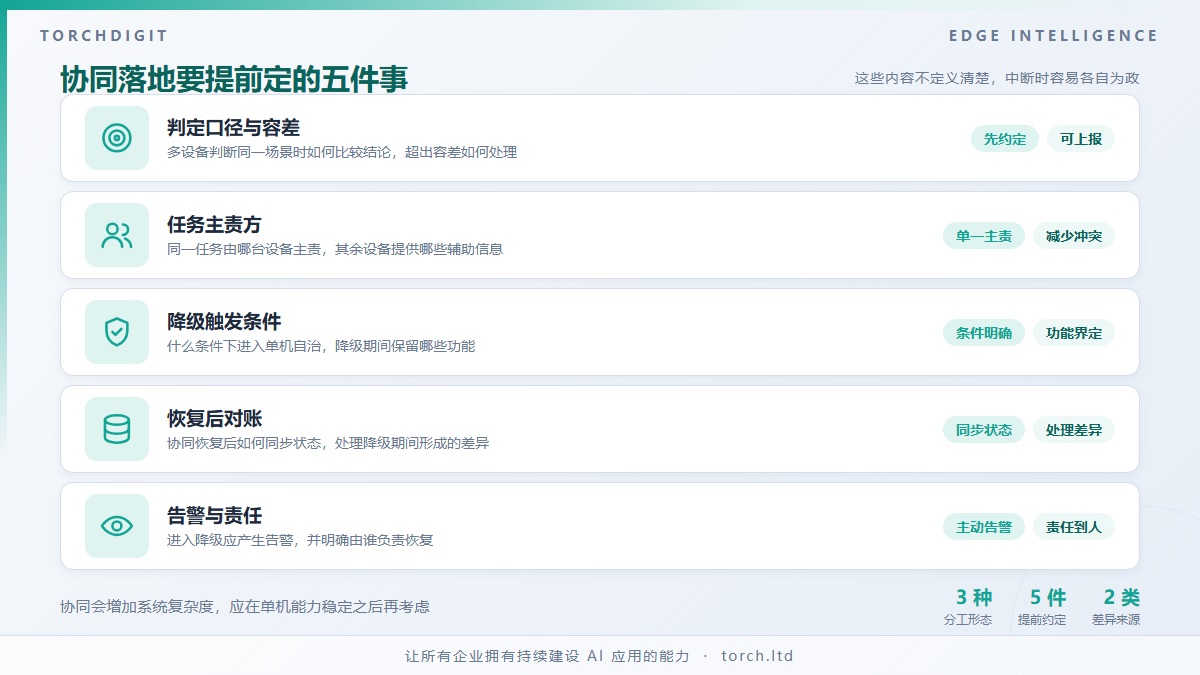This screenshot has height=675, width=1200.
Task: Click the heading 任务主责方
Action: [x=214, y=225]
